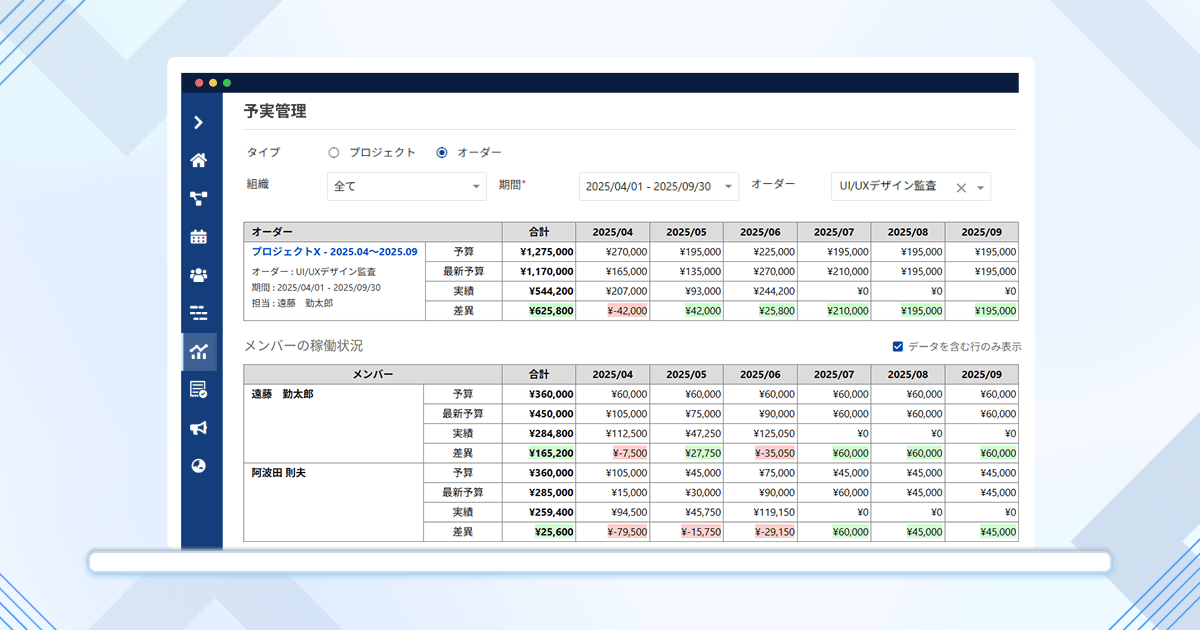This screenshot has width=1200, height=630.
Task: Go to Home in the sidebar
Action: 198,160
